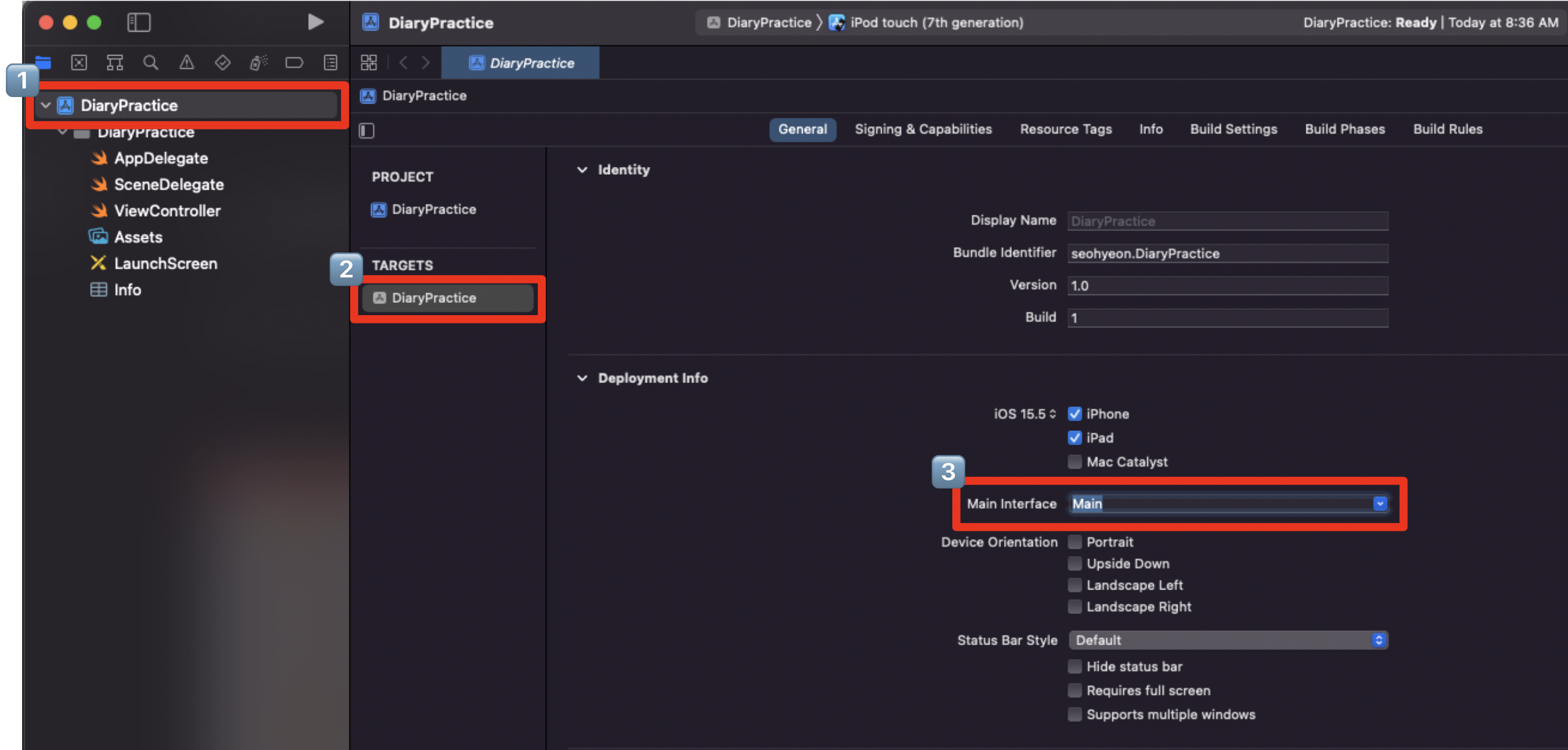Click the Bundle Identifier field
Viewport: 1568px width, 750px height.
click(1227, 253)
